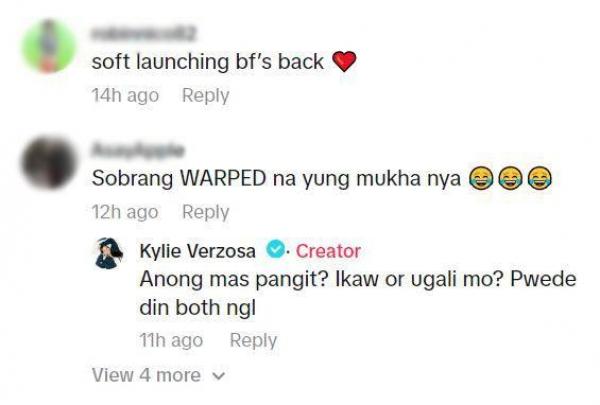Click Kylie Verzosa's small profile avatar
Viewport: 600px width, 405px height.
click(x=109, y=253)
